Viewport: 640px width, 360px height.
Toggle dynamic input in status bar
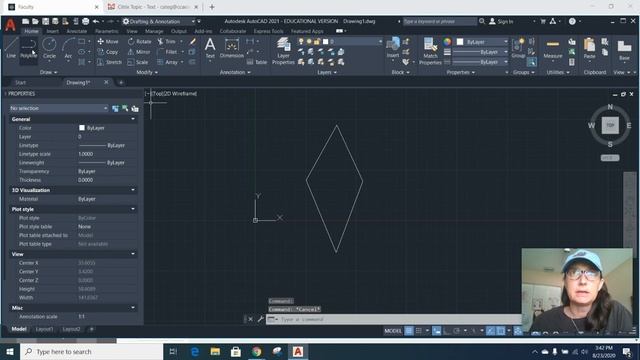(x=436, y=331)
